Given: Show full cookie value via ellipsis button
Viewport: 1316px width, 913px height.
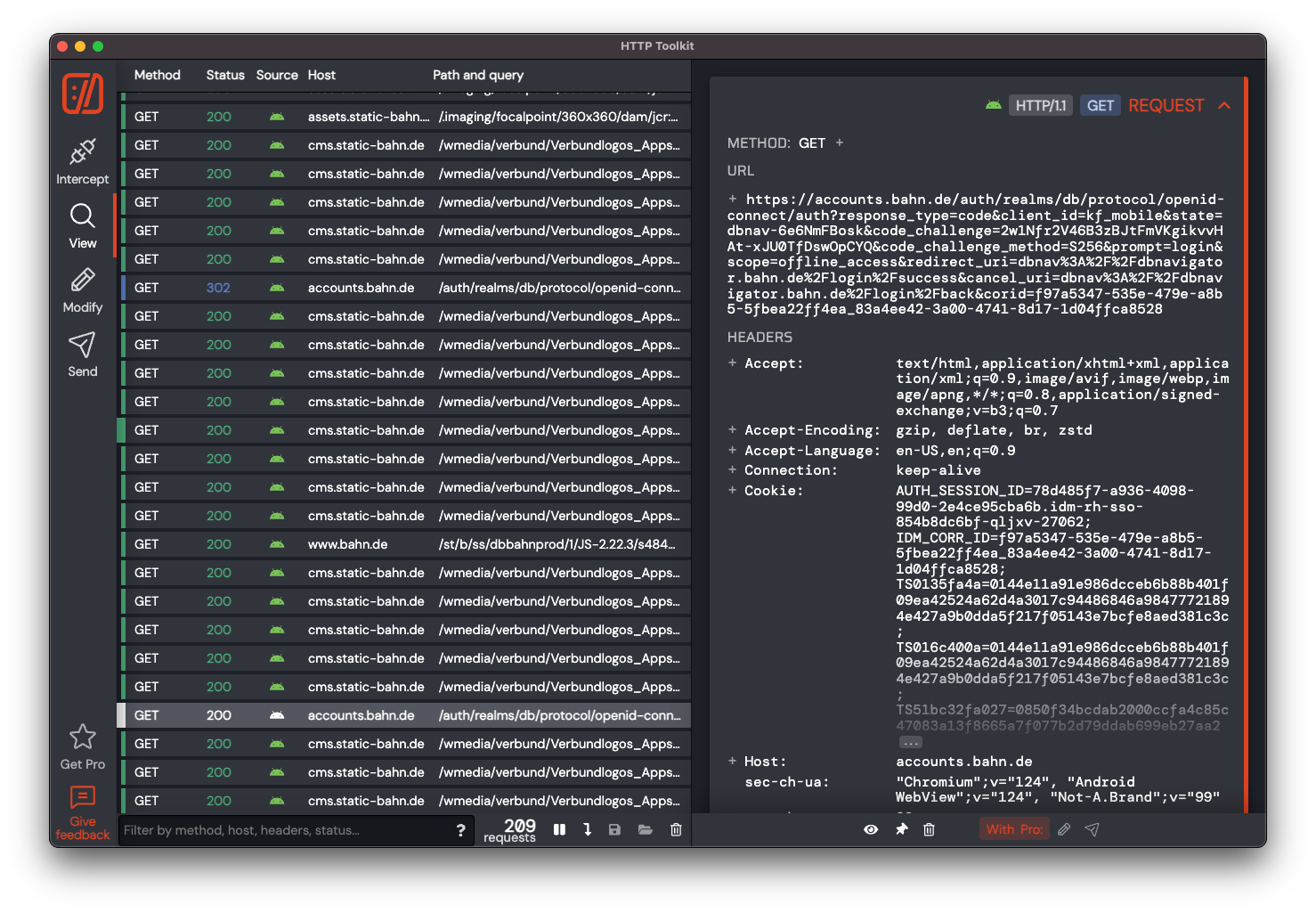Looking at the screenshot, I should point(910,742).
